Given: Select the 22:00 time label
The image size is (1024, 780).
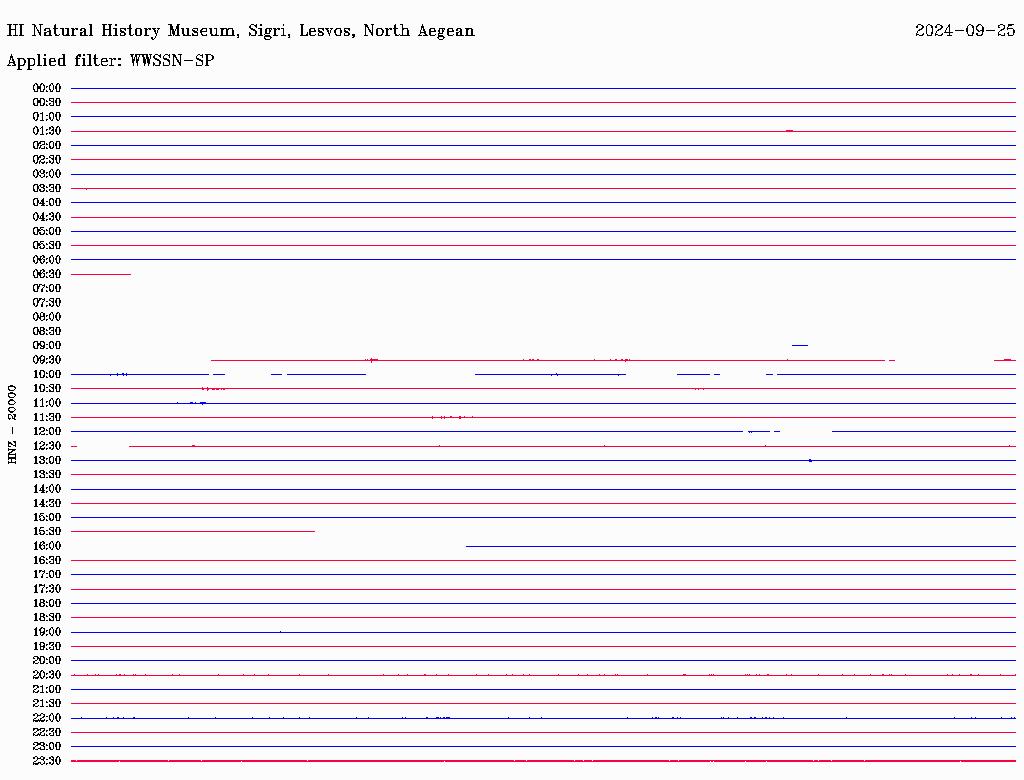Looking at the screenshot, I should tap(47, 718).
